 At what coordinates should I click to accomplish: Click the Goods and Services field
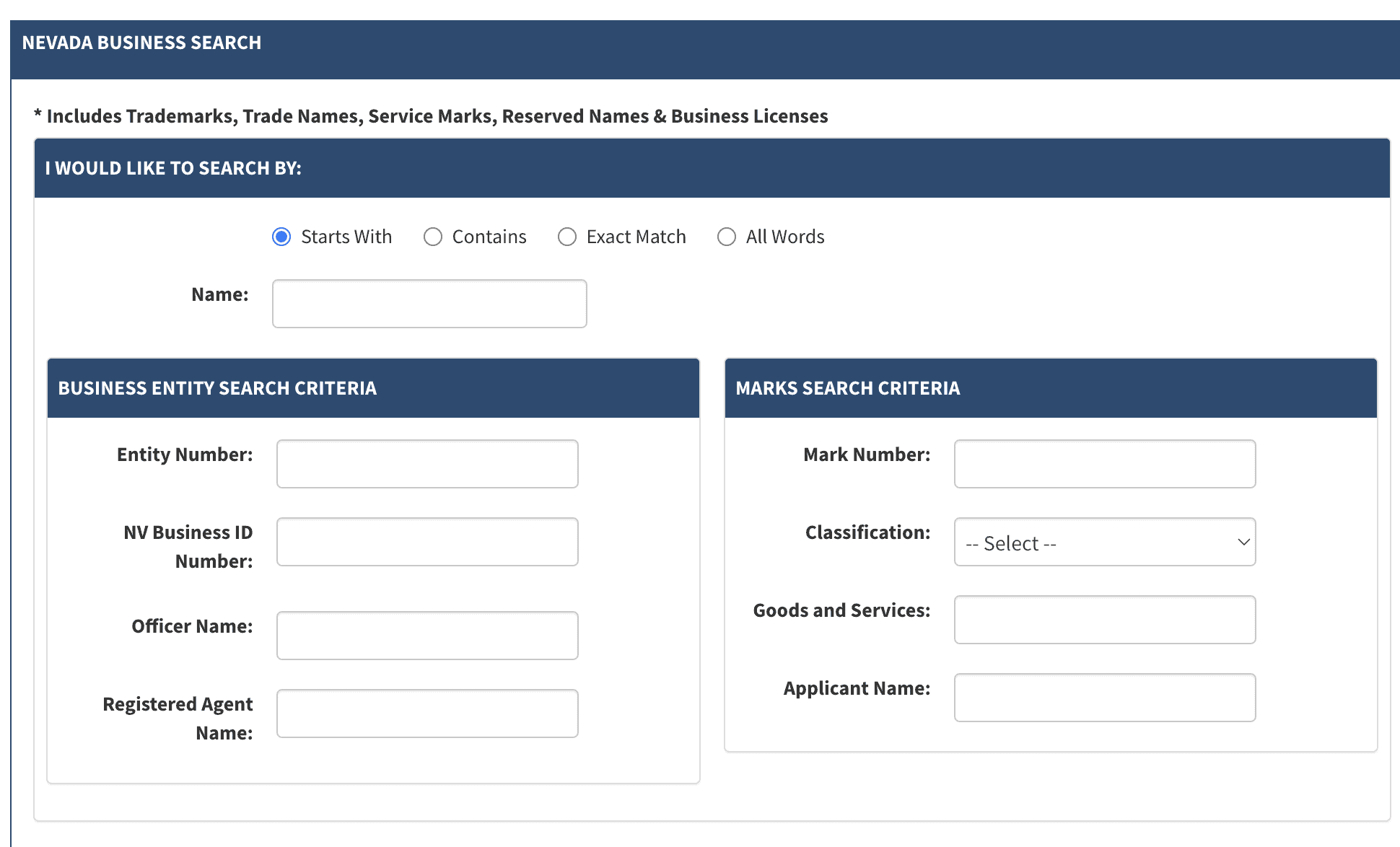tap(1104, 619)
